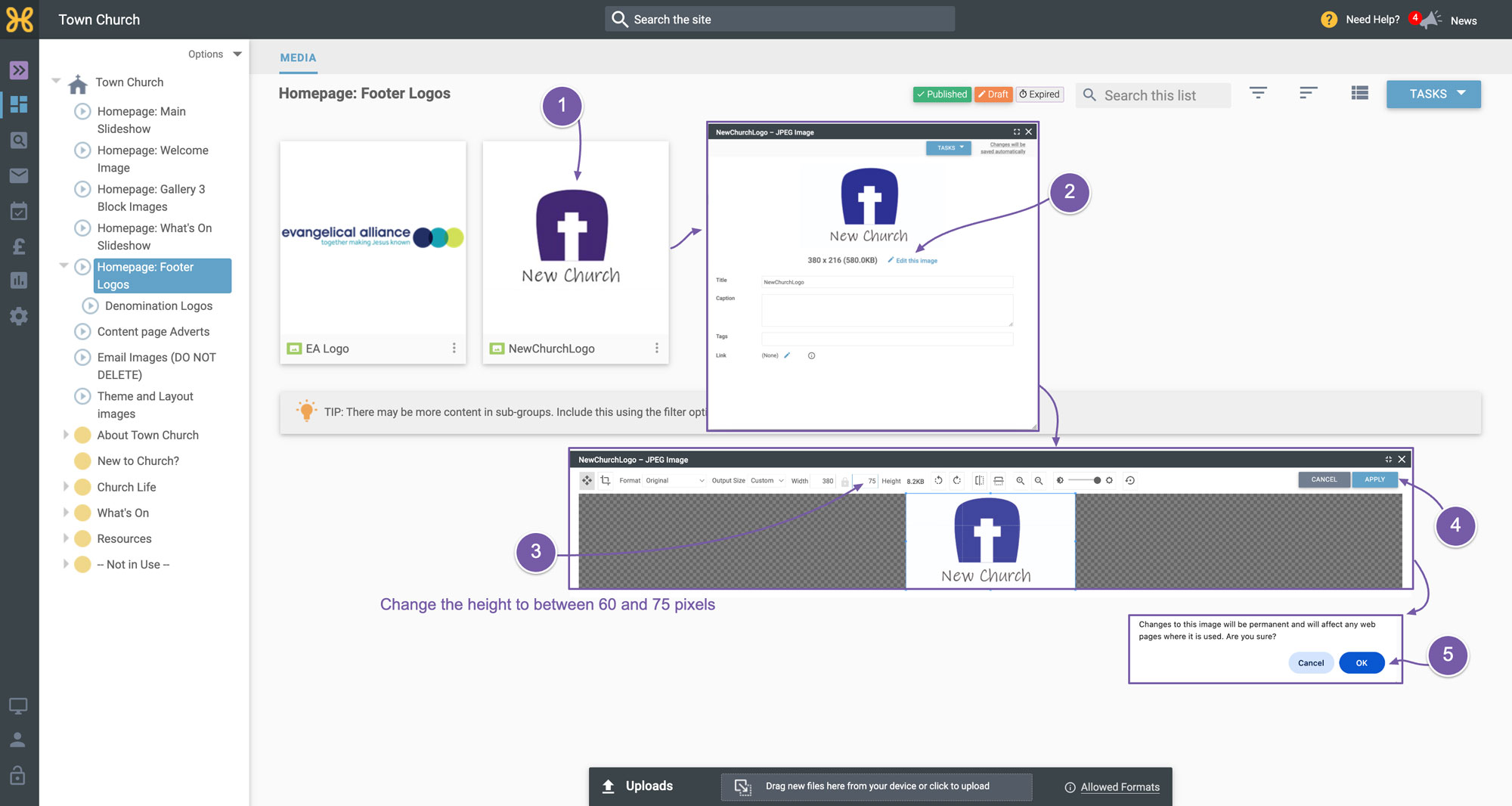Open the calendar icon in the sidebar
The image size is (1512, 806).
[19, 211]
